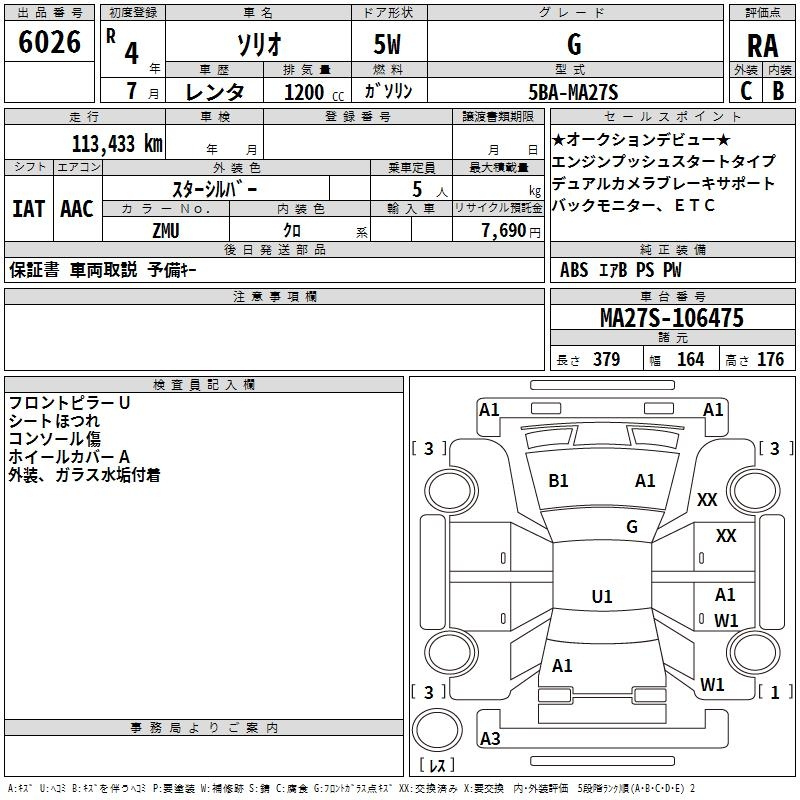Click the 事務局よりご案内 section header
This screenshot has width=800, height=800.
click(204, 728)
